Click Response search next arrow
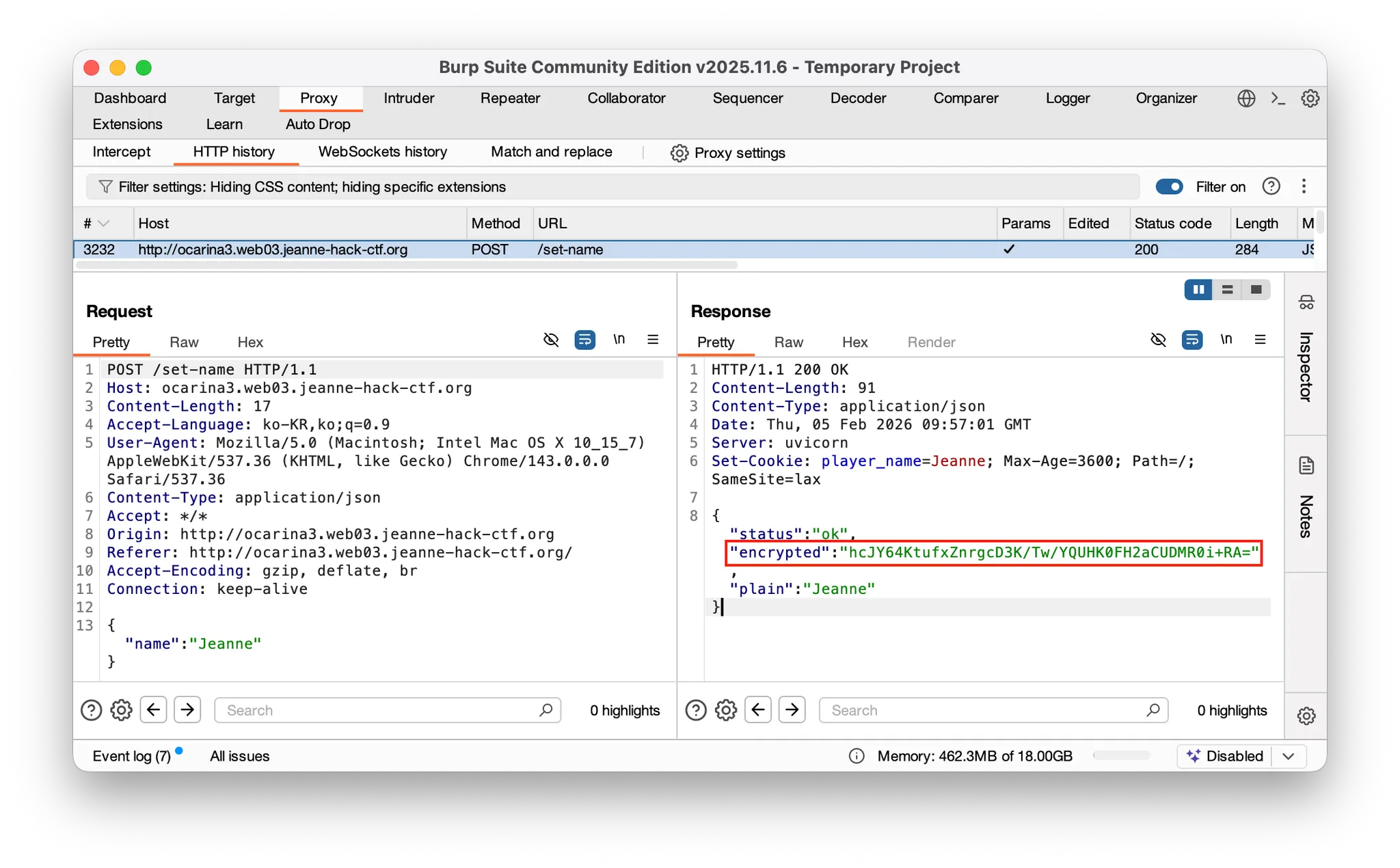 tap(792, 710)
